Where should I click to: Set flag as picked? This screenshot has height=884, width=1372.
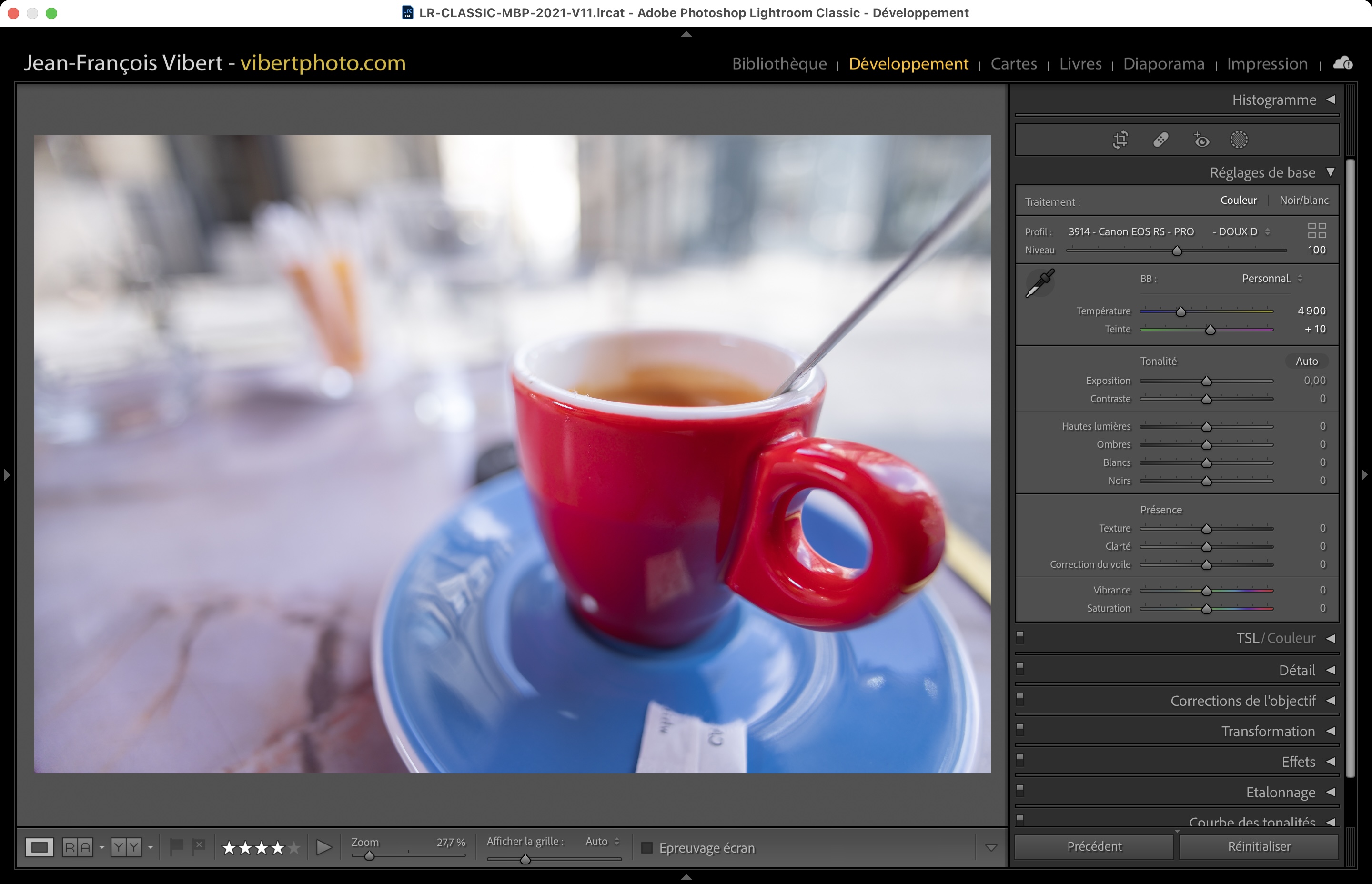tap(176, 846)
